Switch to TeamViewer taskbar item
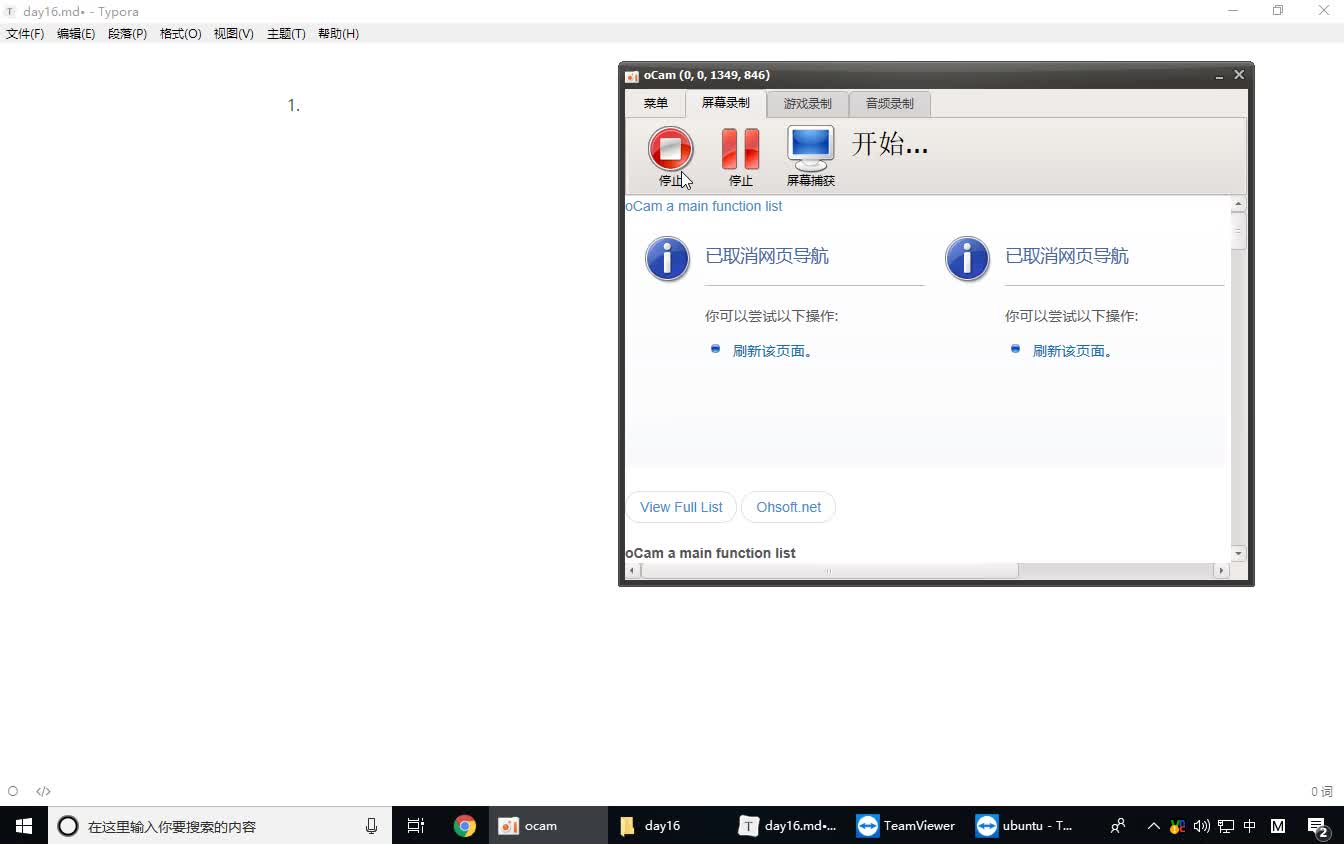1344x844 pixels. [x=908, y=826]
